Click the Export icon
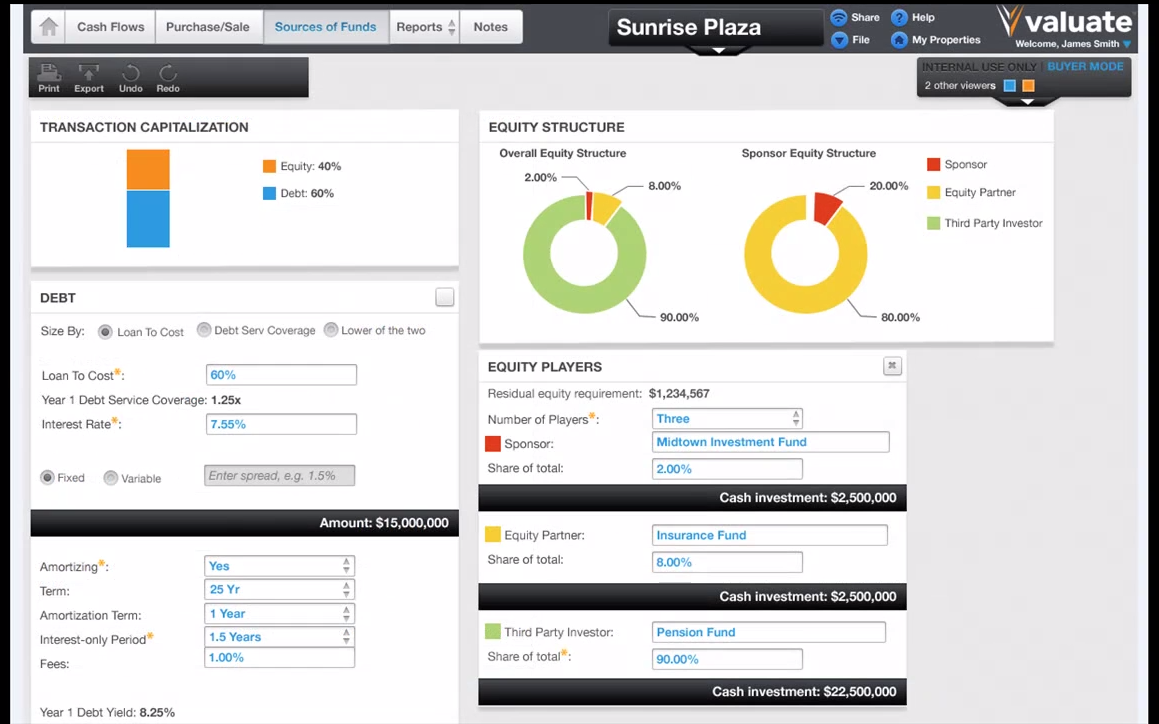The height and width of the screenshot is (724, 1159). pos(89,72)
